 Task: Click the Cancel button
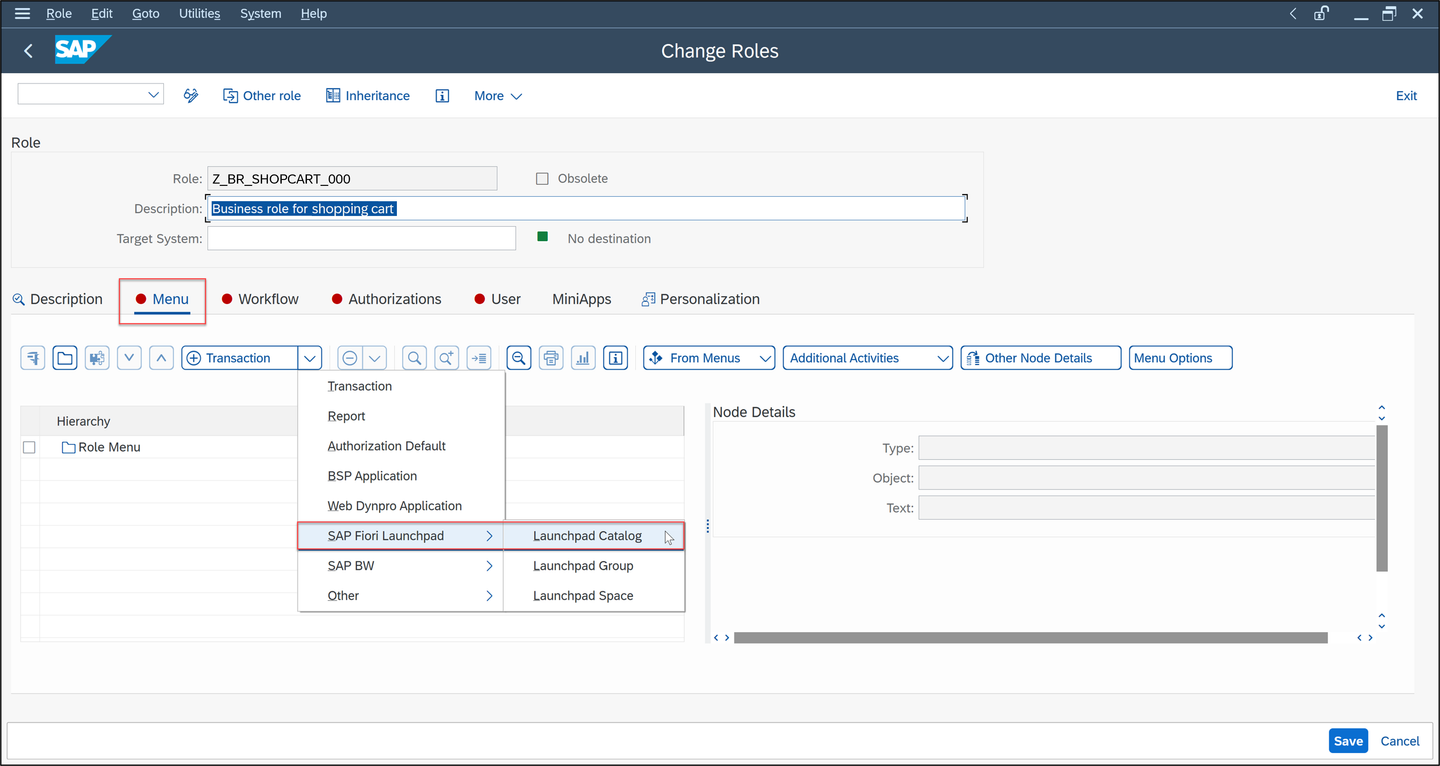(1400, 741)
